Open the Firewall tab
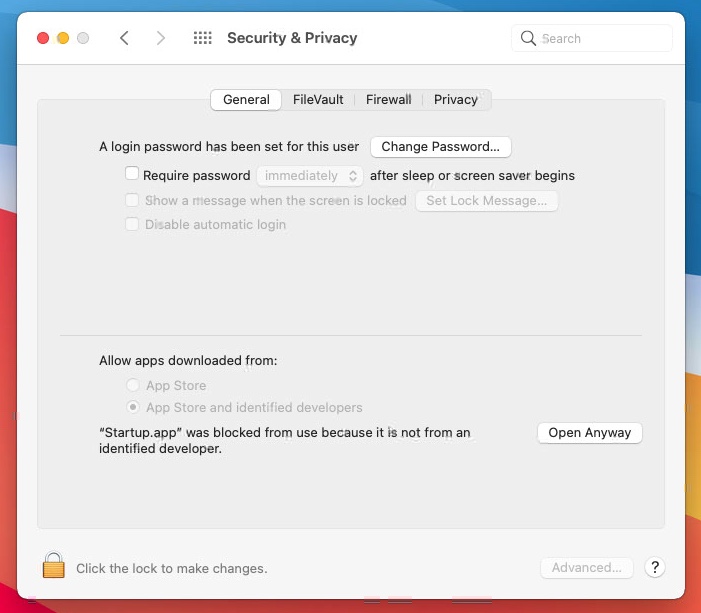This screenshot has height=613, width=701. click(389, 99)
